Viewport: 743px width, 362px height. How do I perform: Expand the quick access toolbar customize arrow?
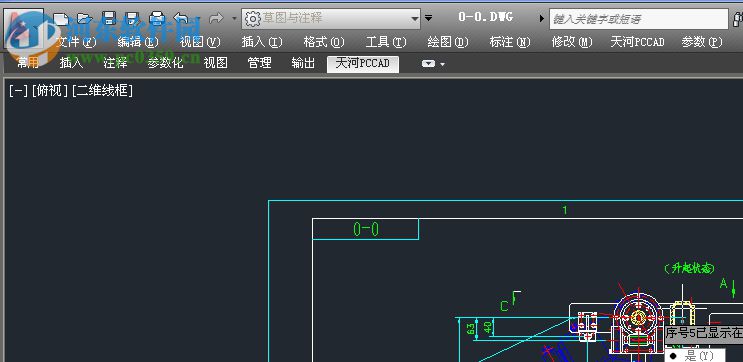pos(428,18)
